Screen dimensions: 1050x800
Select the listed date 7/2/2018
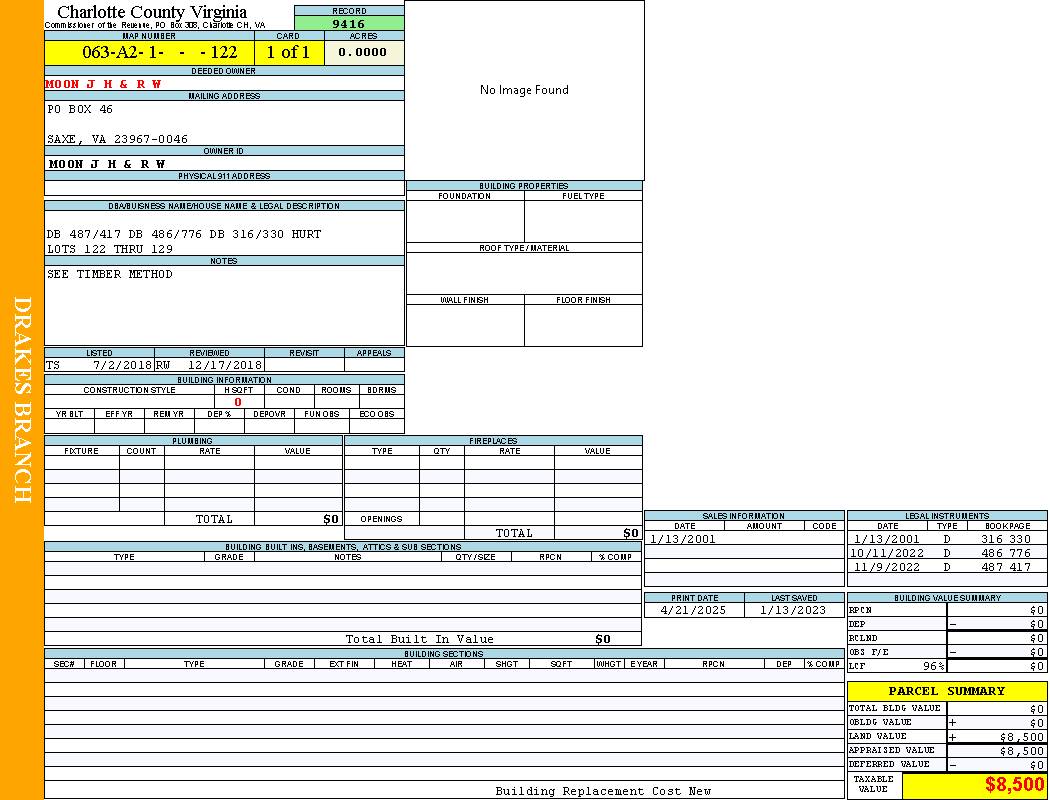(x=122, y=365)
